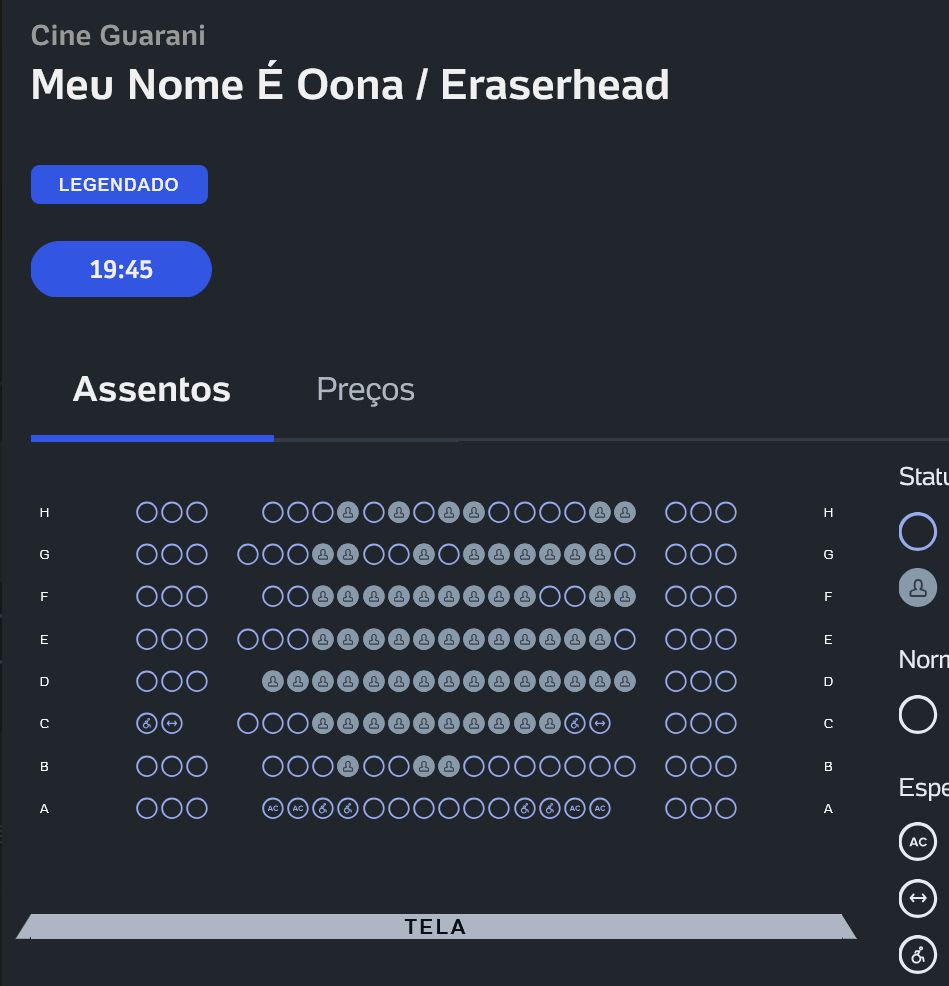Open the Assentos tab

point(152,389)
